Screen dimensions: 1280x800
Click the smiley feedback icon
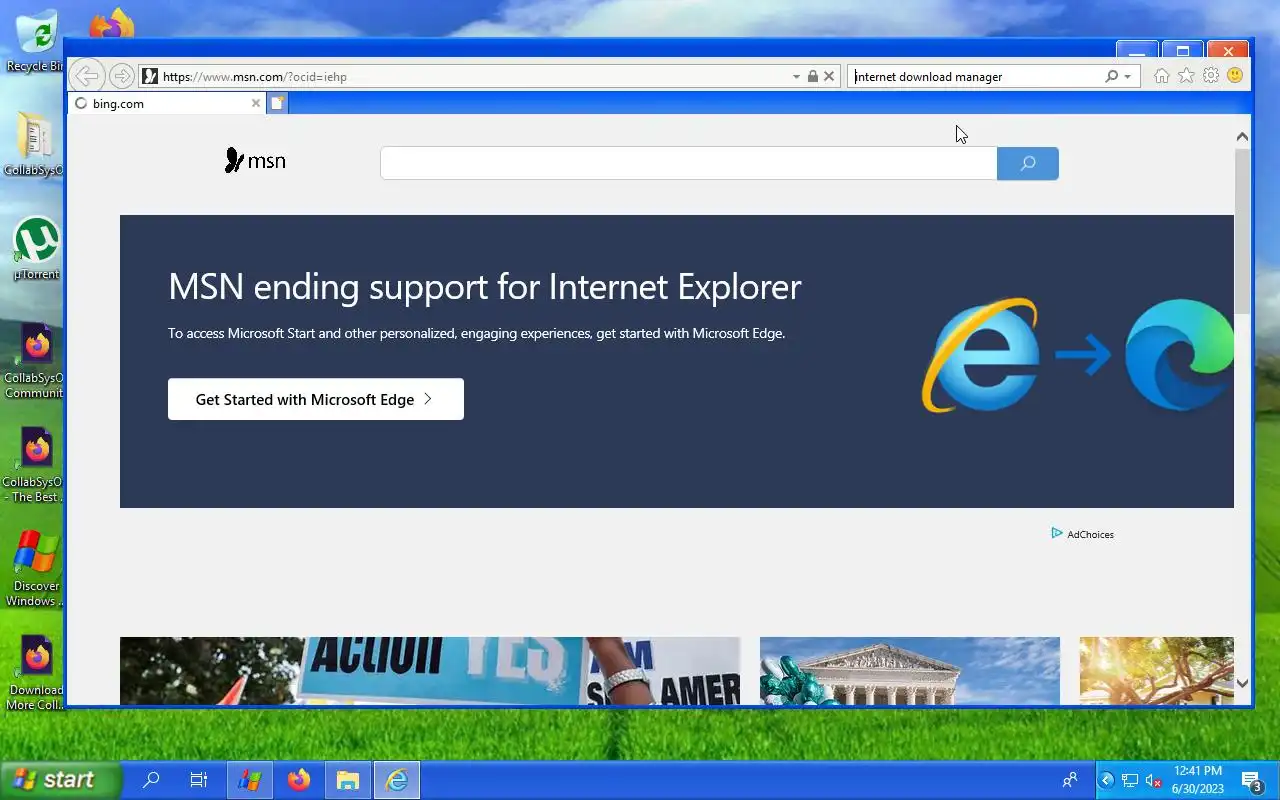pos(1235,76)
